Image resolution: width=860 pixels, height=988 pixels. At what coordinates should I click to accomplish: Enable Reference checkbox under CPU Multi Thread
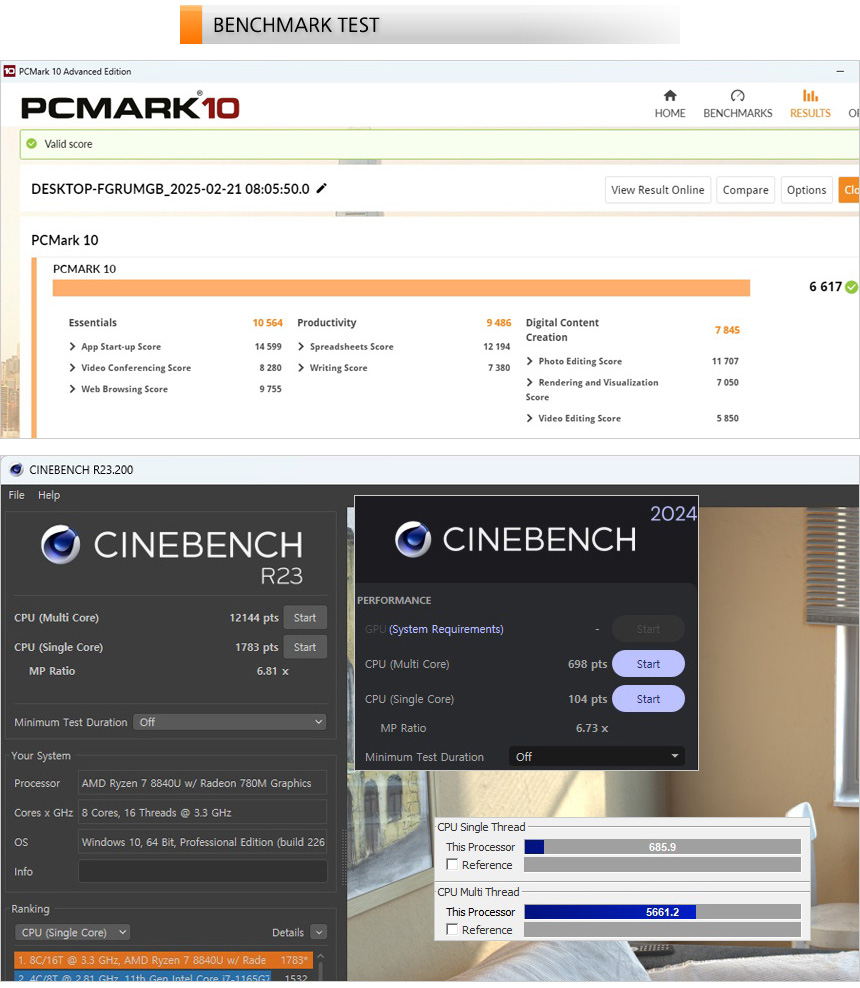[x=453, y=930]
